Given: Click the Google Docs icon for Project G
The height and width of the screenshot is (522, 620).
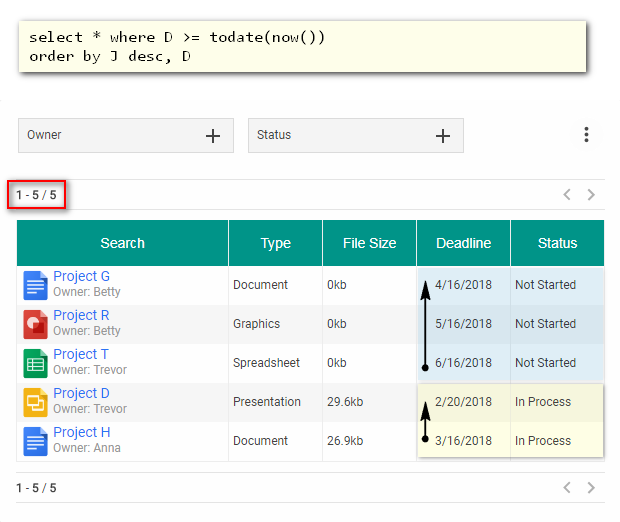Looking at the screenshot, I should (x=36, y=285).
